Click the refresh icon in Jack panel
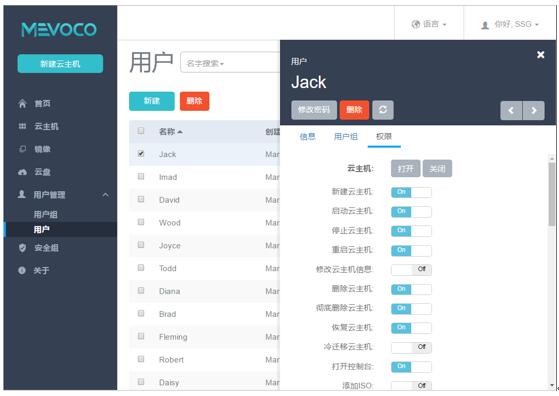This screenshot has height=396, width=559. tap(383, 110)
